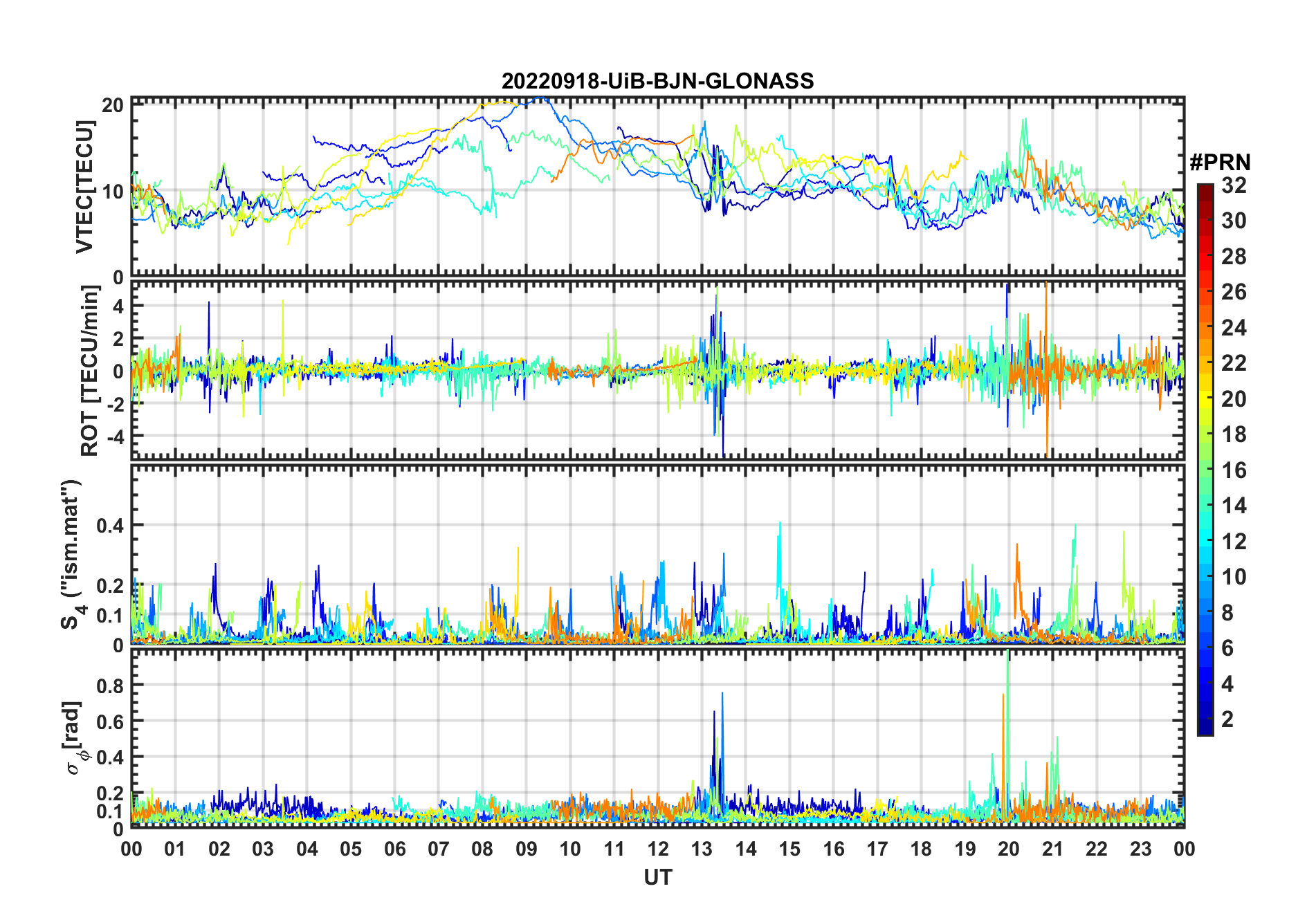Viewport: 1316px width, 920px height.
Task: Click colorbar tick label 12
Action: coord(1234,542)
